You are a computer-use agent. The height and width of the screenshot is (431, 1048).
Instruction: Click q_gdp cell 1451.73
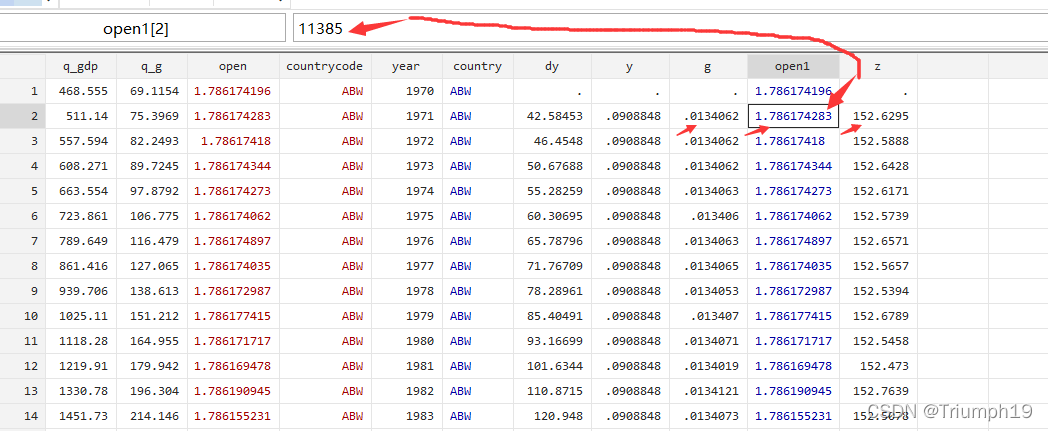tap(83, 416)
